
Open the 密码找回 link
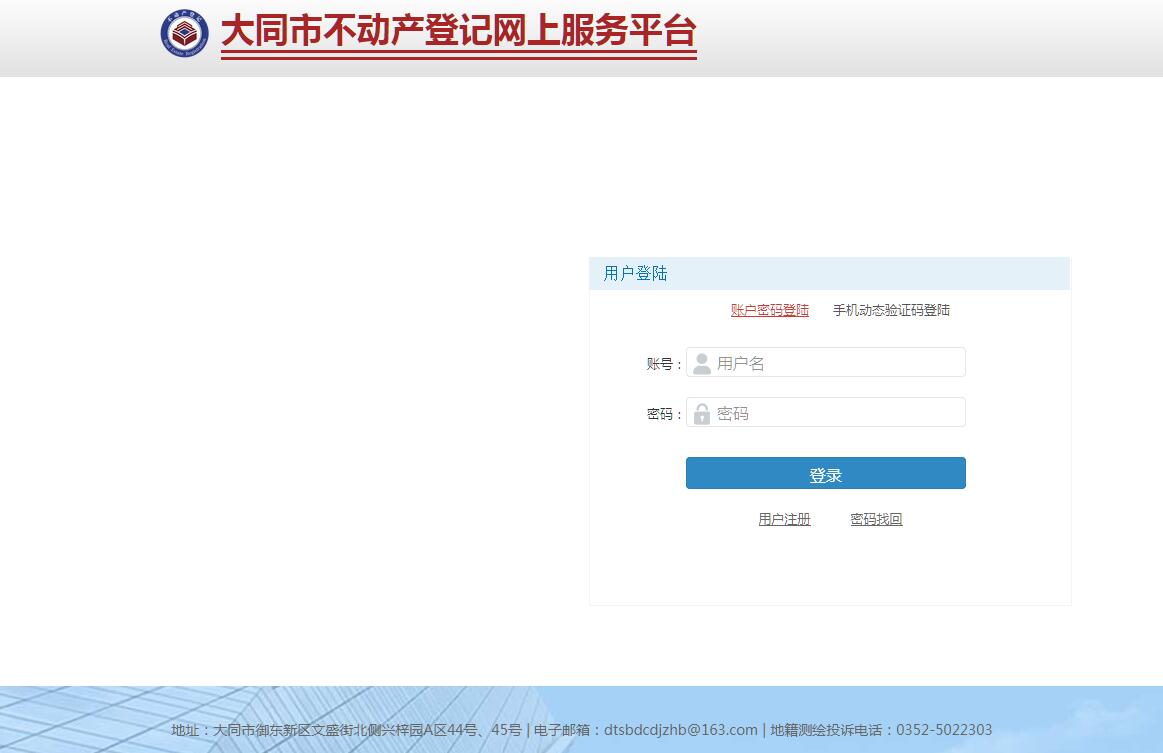pyautogui.click(x=876, y=520)
